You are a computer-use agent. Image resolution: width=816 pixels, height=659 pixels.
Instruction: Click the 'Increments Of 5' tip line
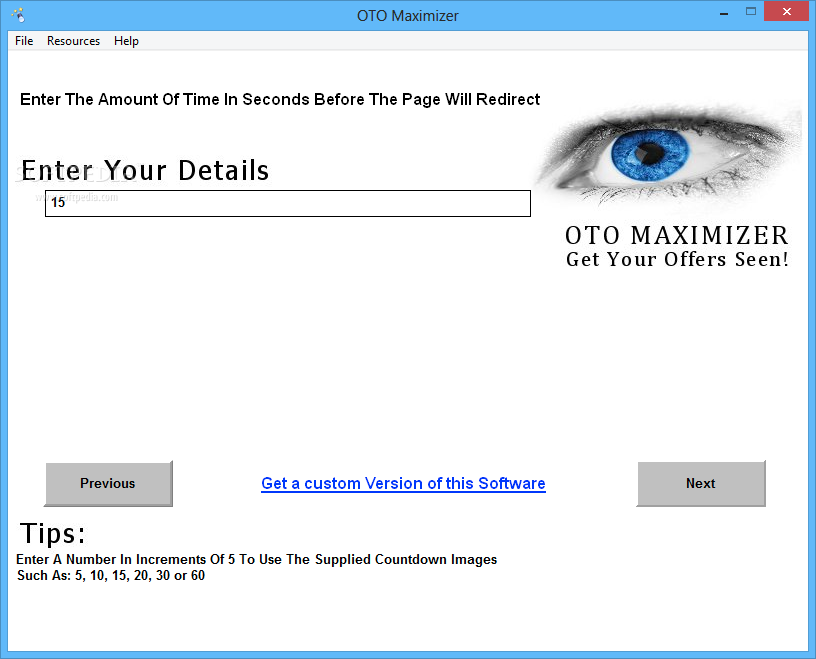point(257,560)
